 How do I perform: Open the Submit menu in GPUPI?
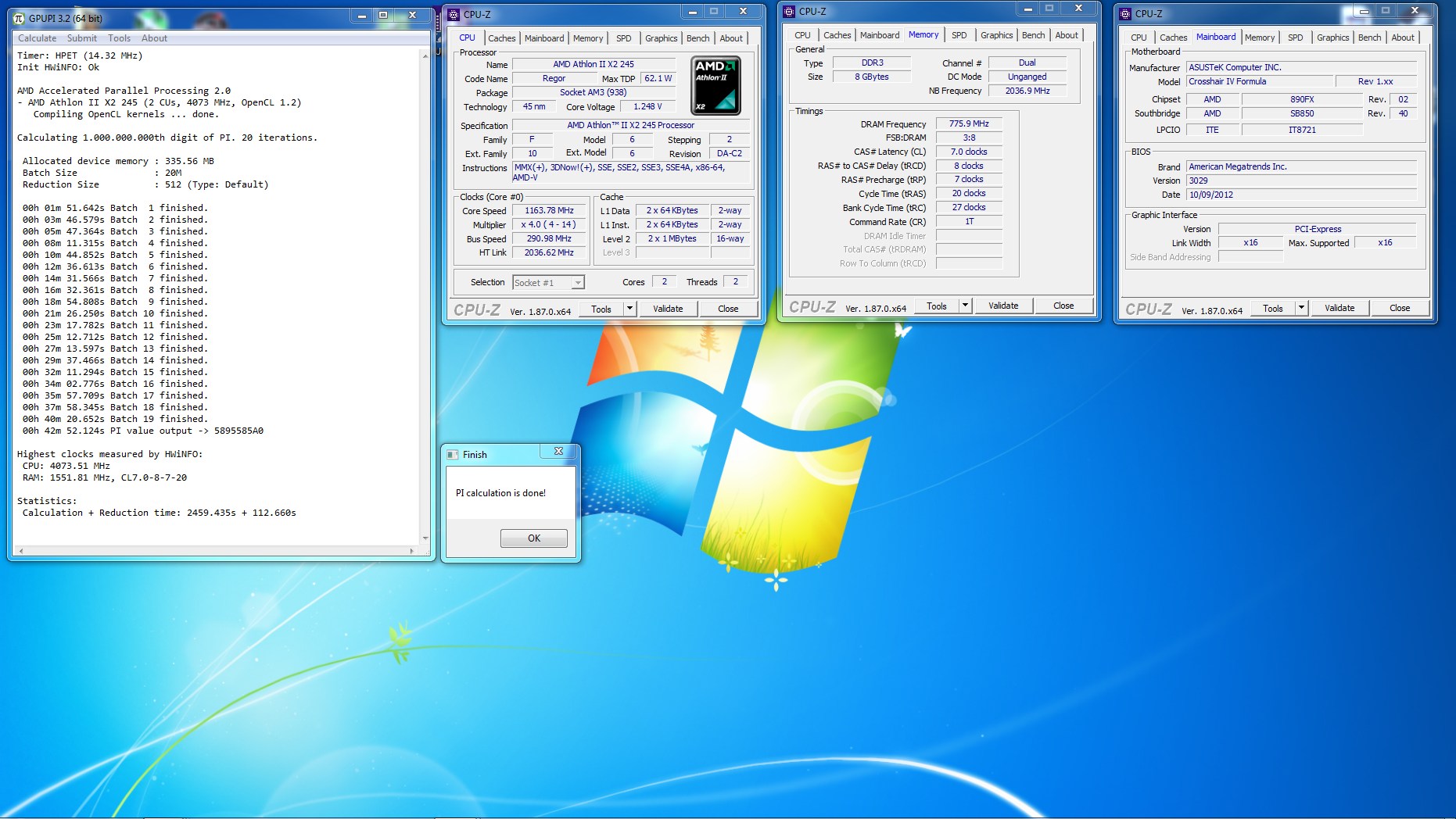click(x=82, y=38)
